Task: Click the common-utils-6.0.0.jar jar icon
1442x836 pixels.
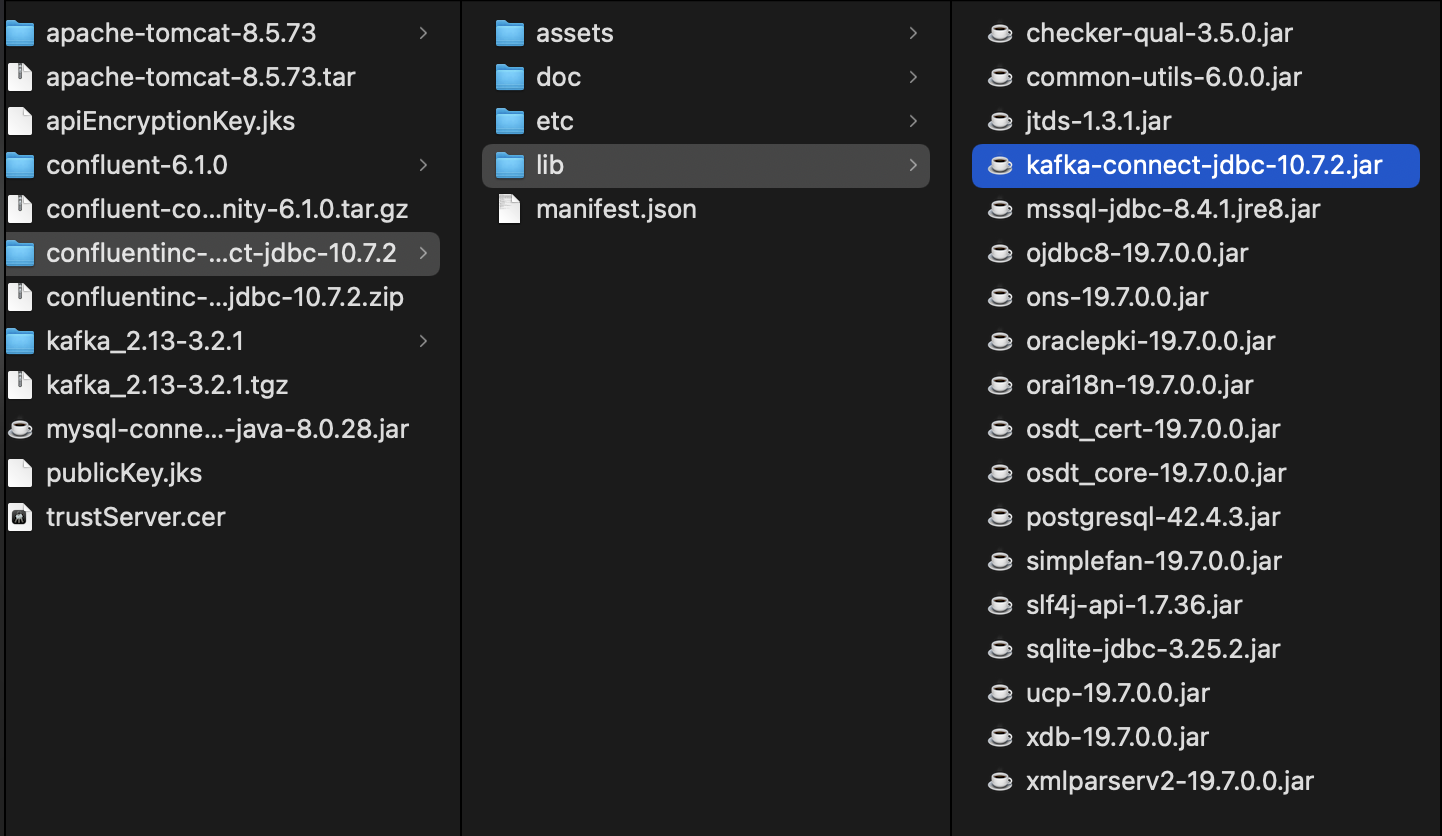Action: (x=1000, y=77)
